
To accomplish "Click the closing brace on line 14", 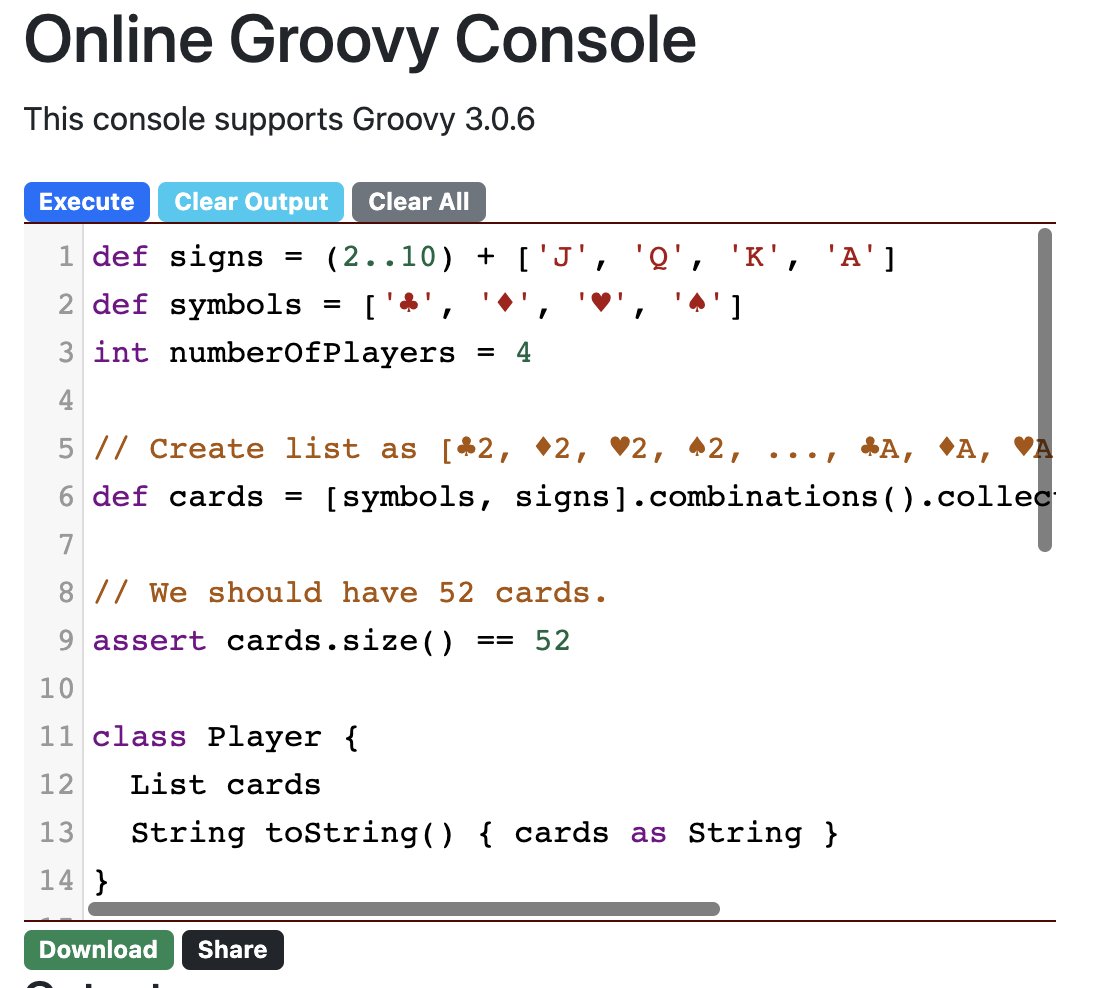I will click(x=101, y=881).
